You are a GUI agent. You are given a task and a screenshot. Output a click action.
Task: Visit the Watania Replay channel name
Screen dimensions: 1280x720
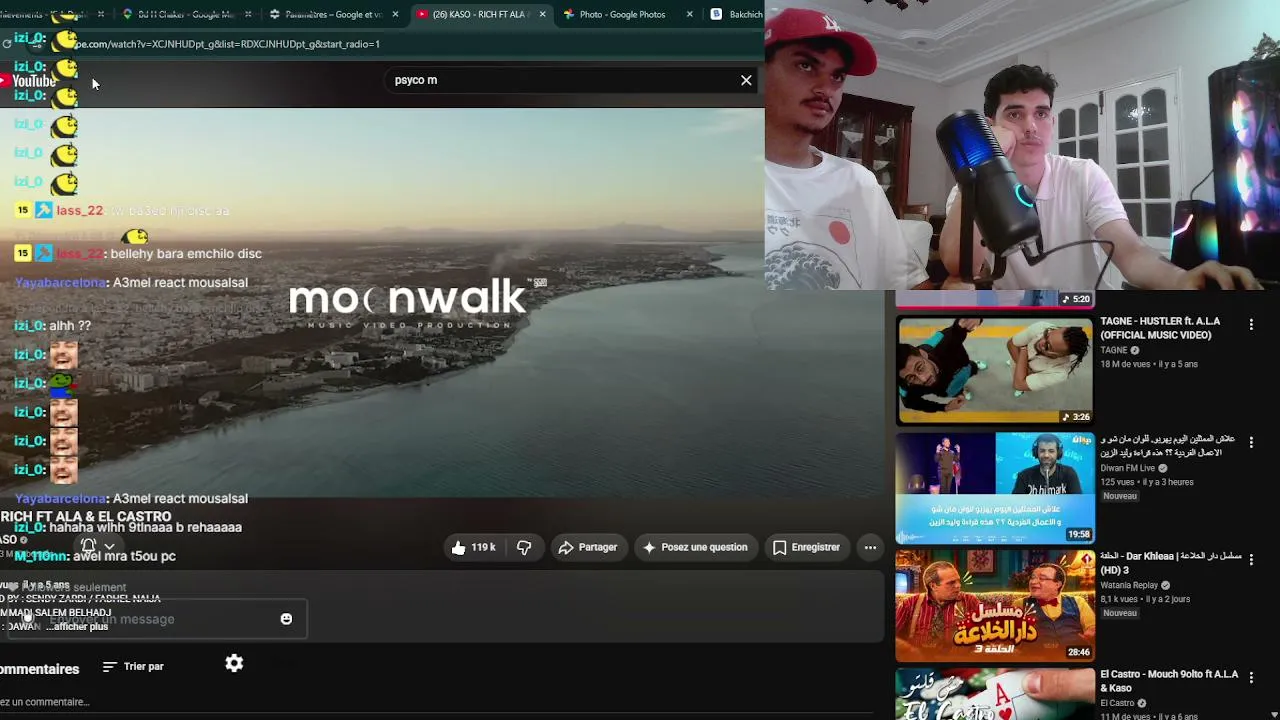(1129, 585)
